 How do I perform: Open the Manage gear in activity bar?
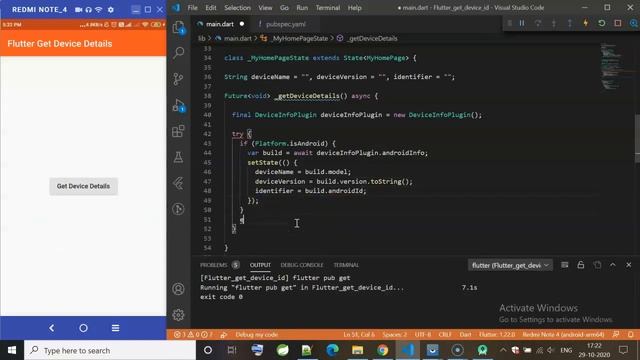click(178, 315)
